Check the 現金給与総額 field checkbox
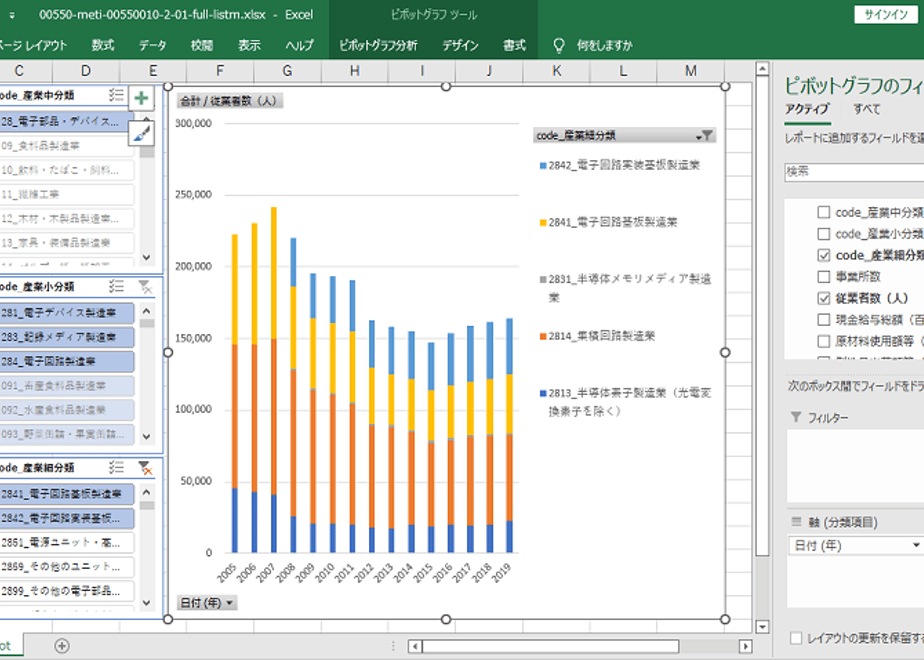This screenshot has width=924, height=660. 824,319
